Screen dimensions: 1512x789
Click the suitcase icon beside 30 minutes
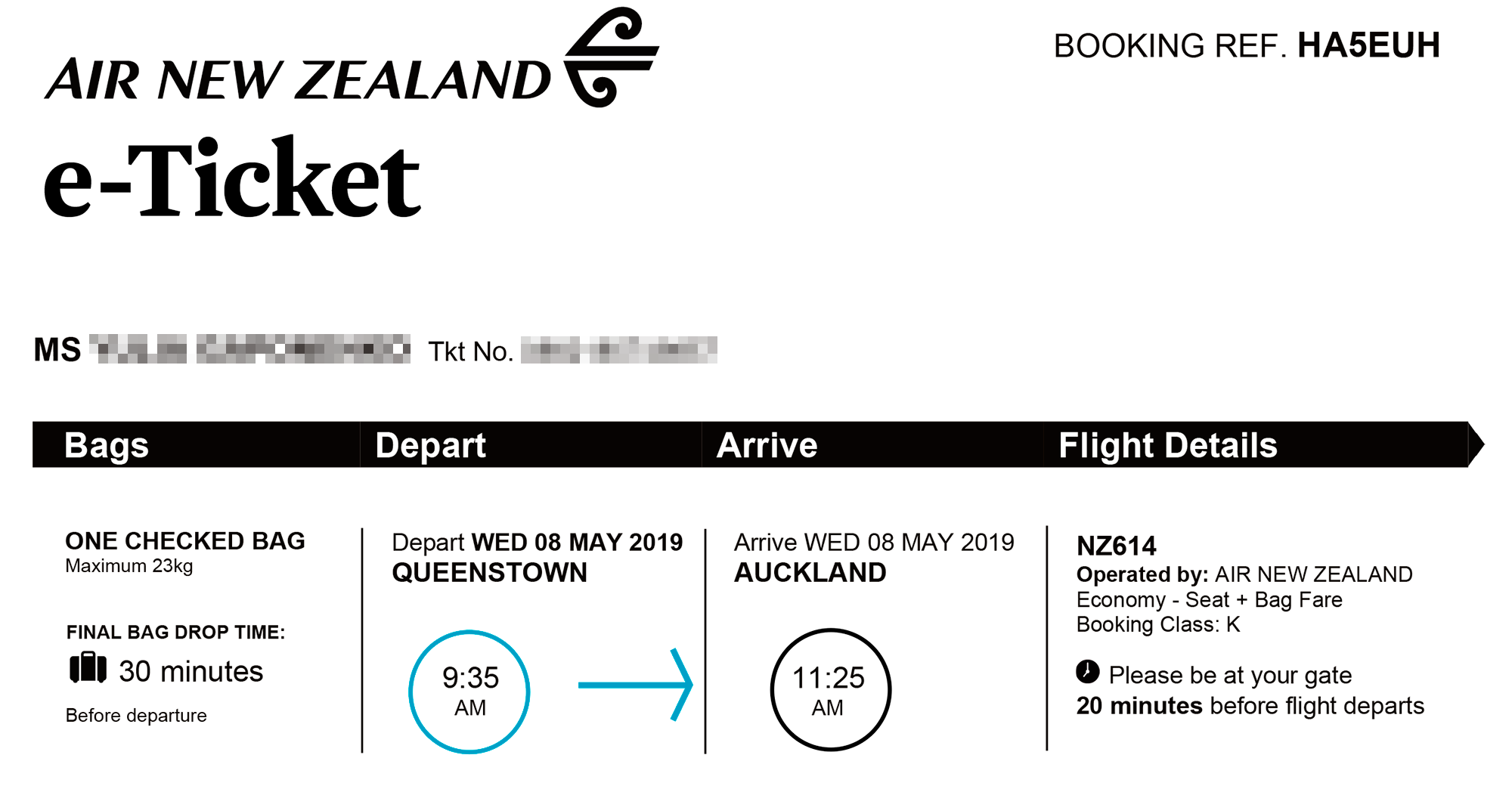click(x=88, y=668)
